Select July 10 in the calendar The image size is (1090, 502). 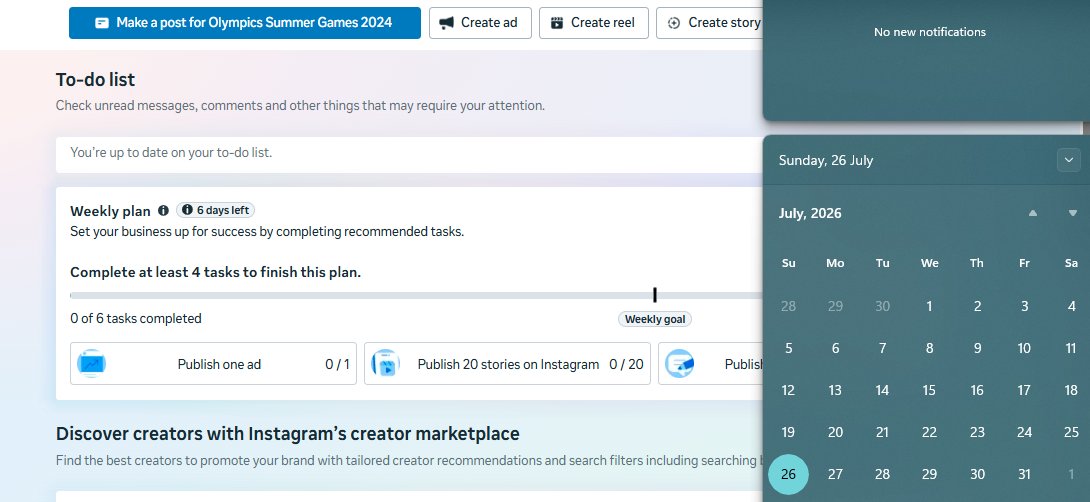coord(1025,348)
